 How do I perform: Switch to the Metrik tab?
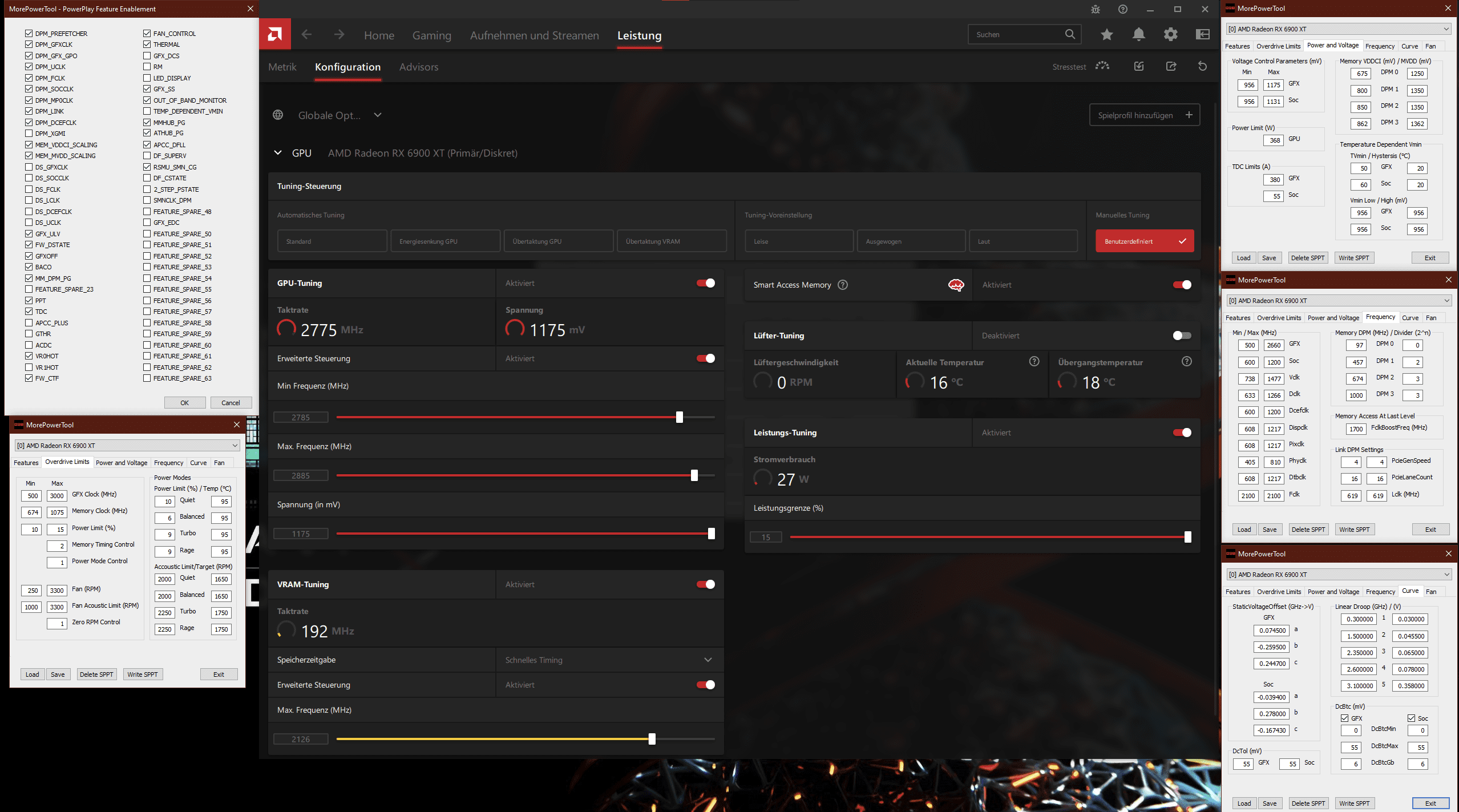coord(282,67)
